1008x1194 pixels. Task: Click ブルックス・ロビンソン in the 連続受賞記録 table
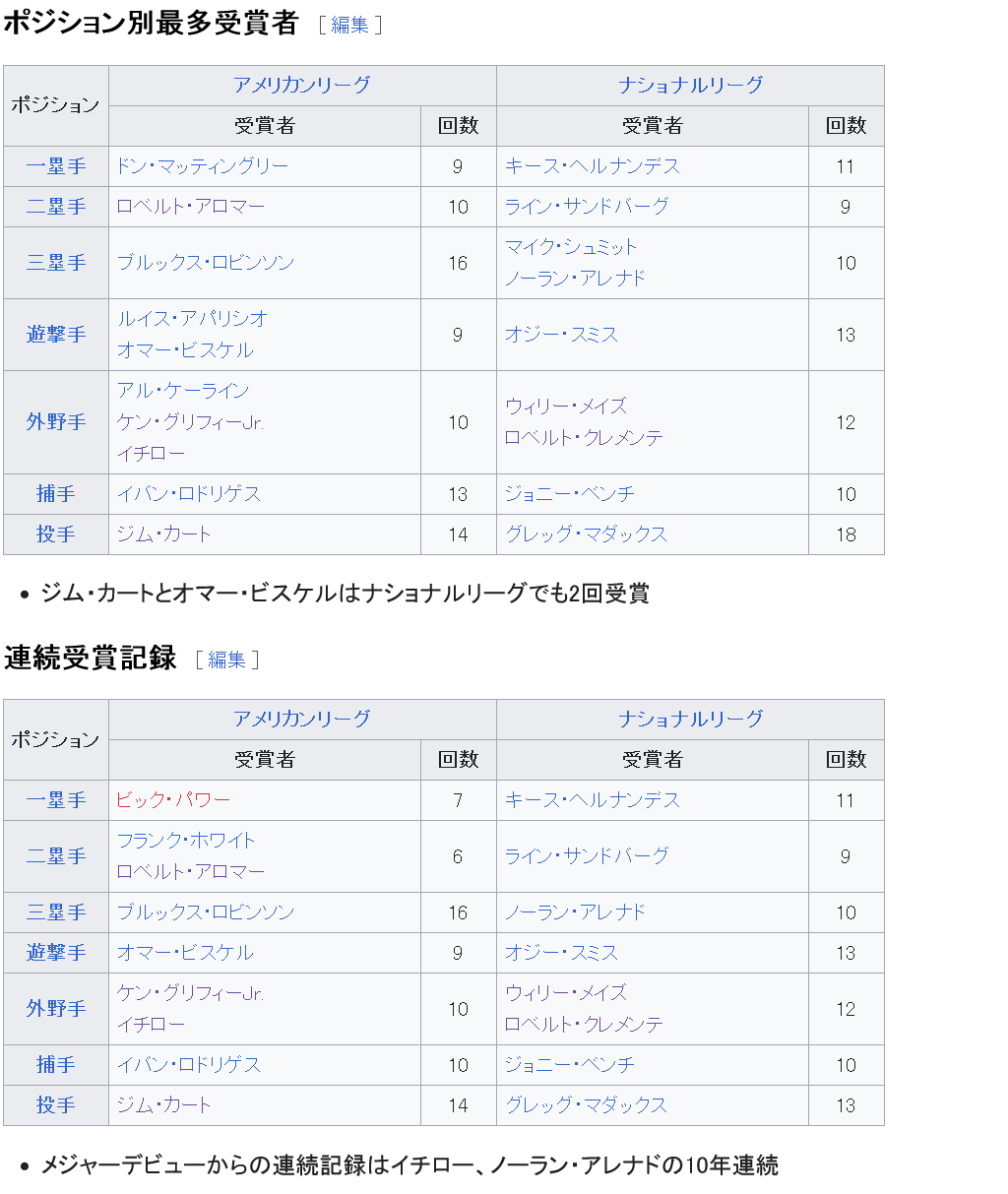(206, 912)
